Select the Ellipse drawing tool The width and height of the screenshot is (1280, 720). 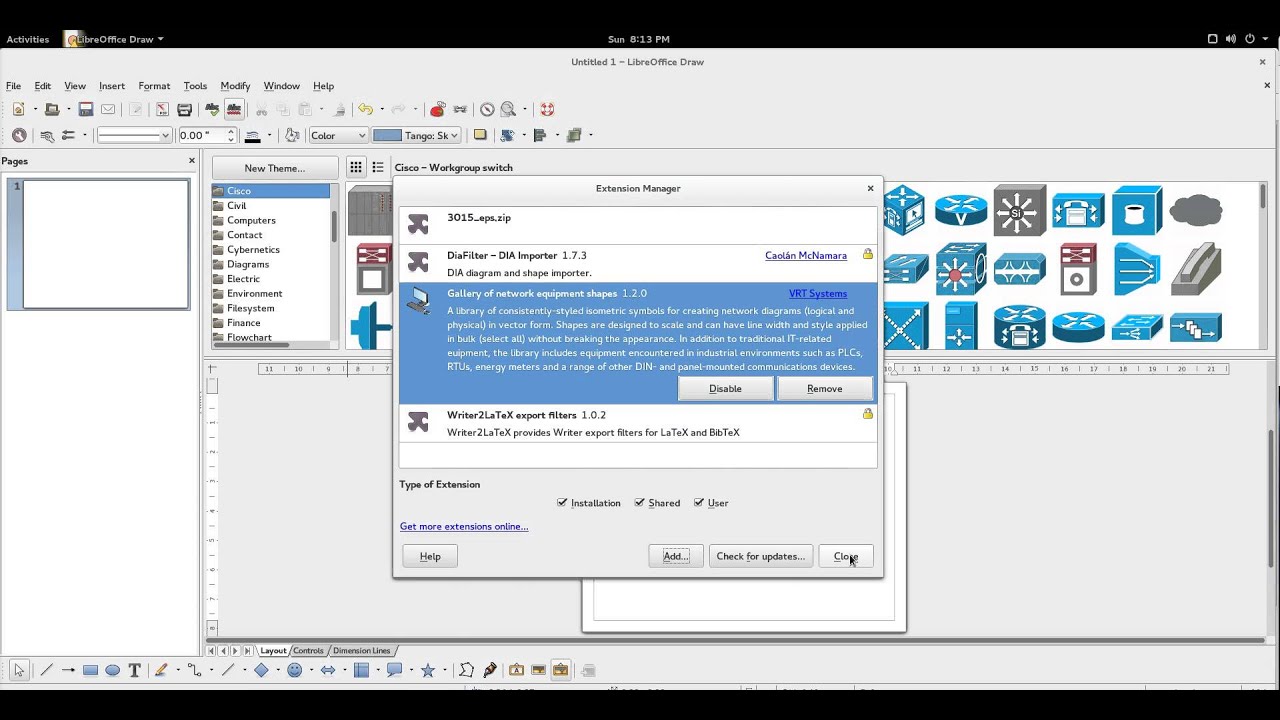[x=112, y=670]
